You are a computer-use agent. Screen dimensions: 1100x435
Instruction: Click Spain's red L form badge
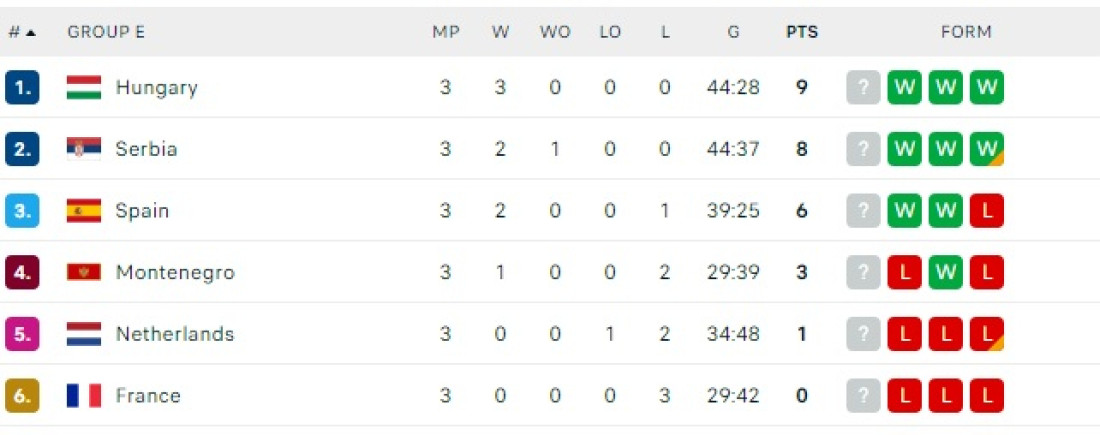(986, 211)
